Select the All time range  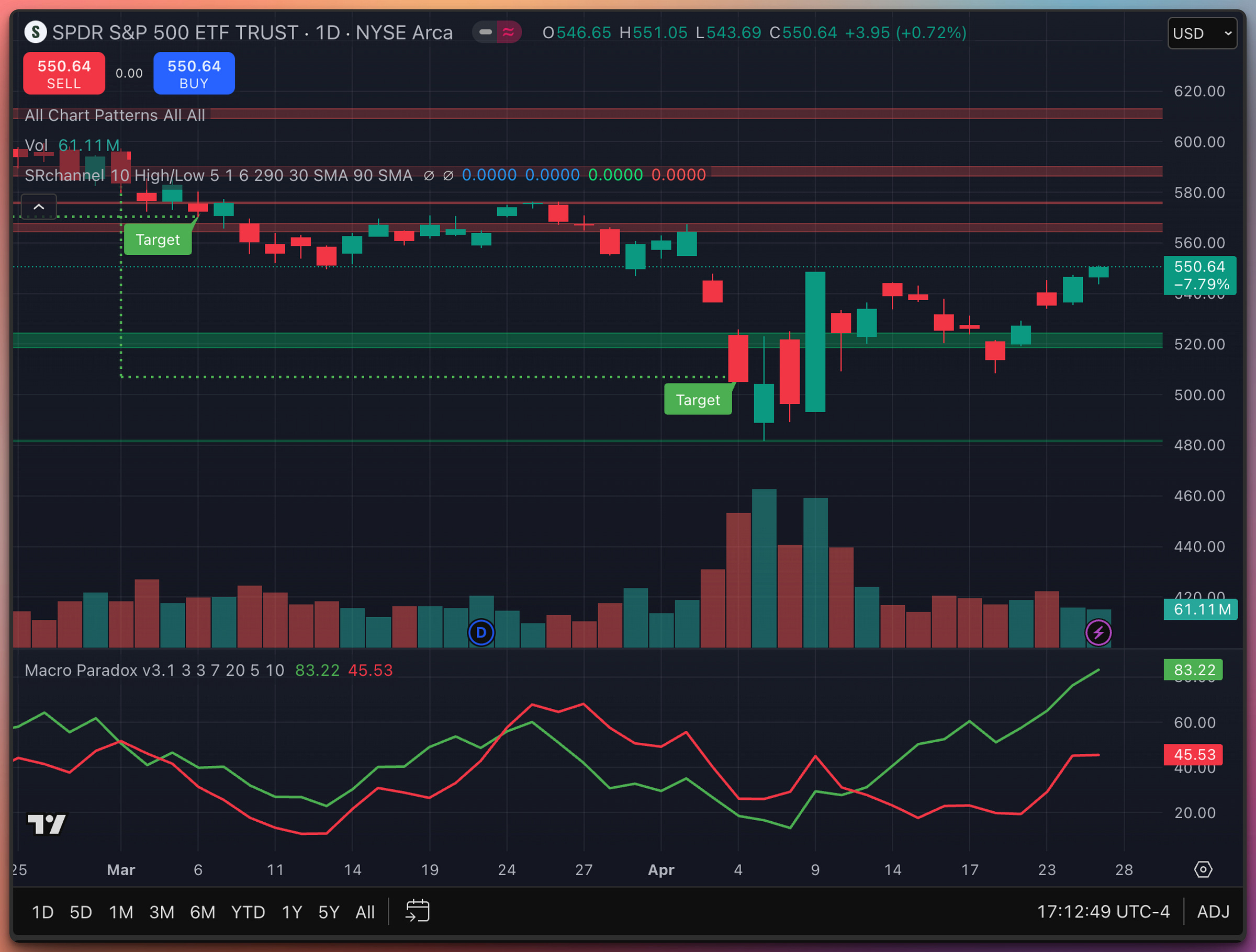click(x=365, y=912)
